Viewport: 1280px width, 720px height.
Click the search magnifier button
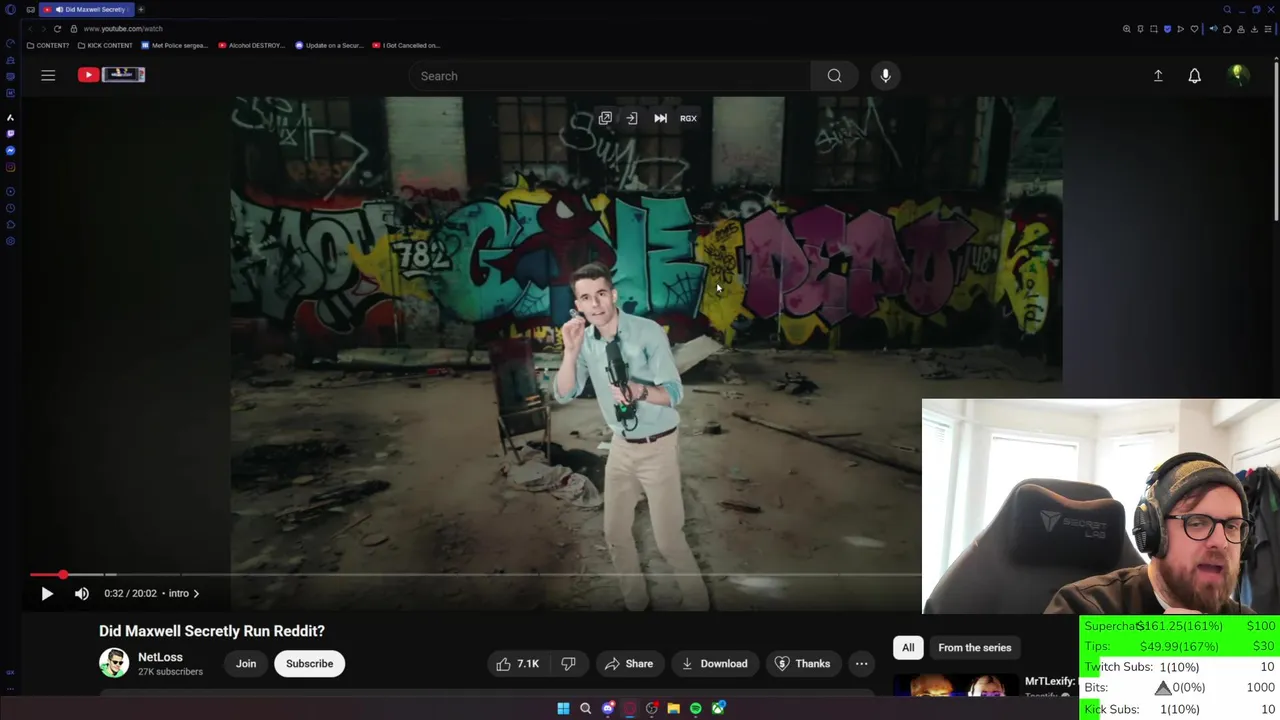tap(834, 76)
